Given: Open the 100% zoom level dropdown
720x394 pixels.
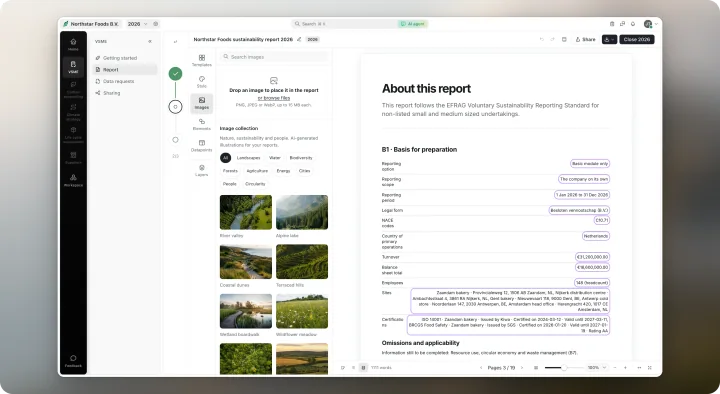Looking at the screenshot, I should pyautogui.click(x=597, y=368).
